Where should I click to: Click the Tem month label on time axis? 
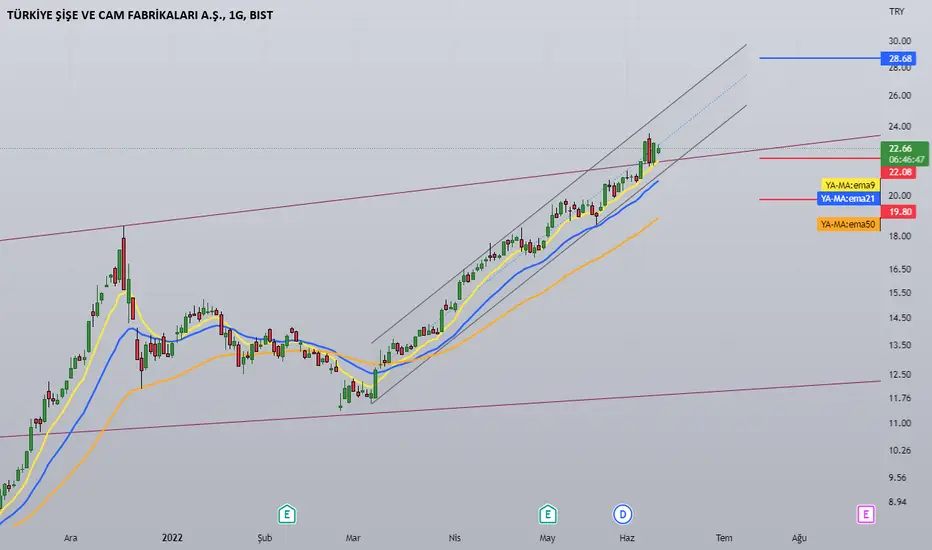[723, 538]
